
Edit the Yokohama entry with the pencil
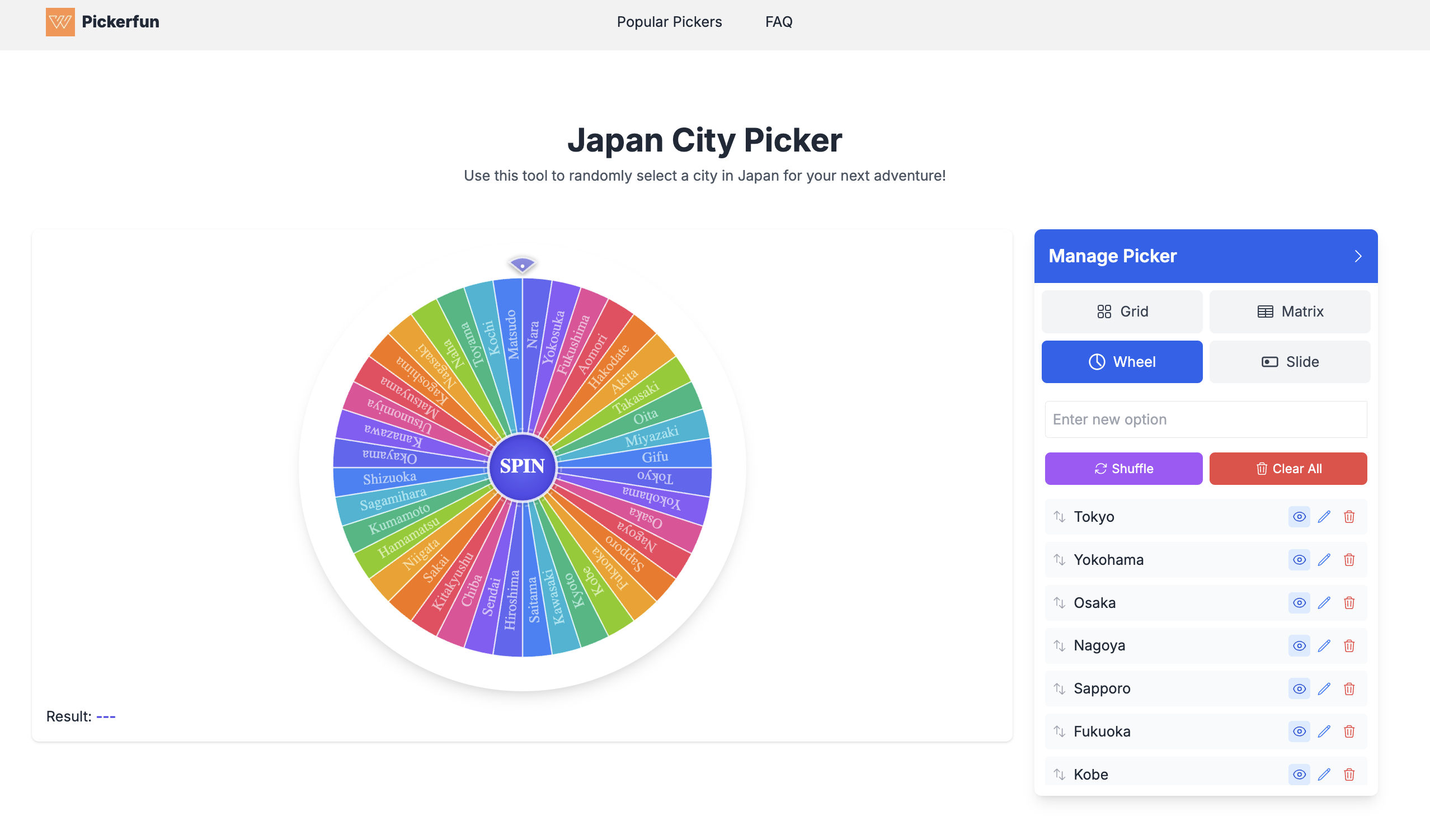[1324, 560]
